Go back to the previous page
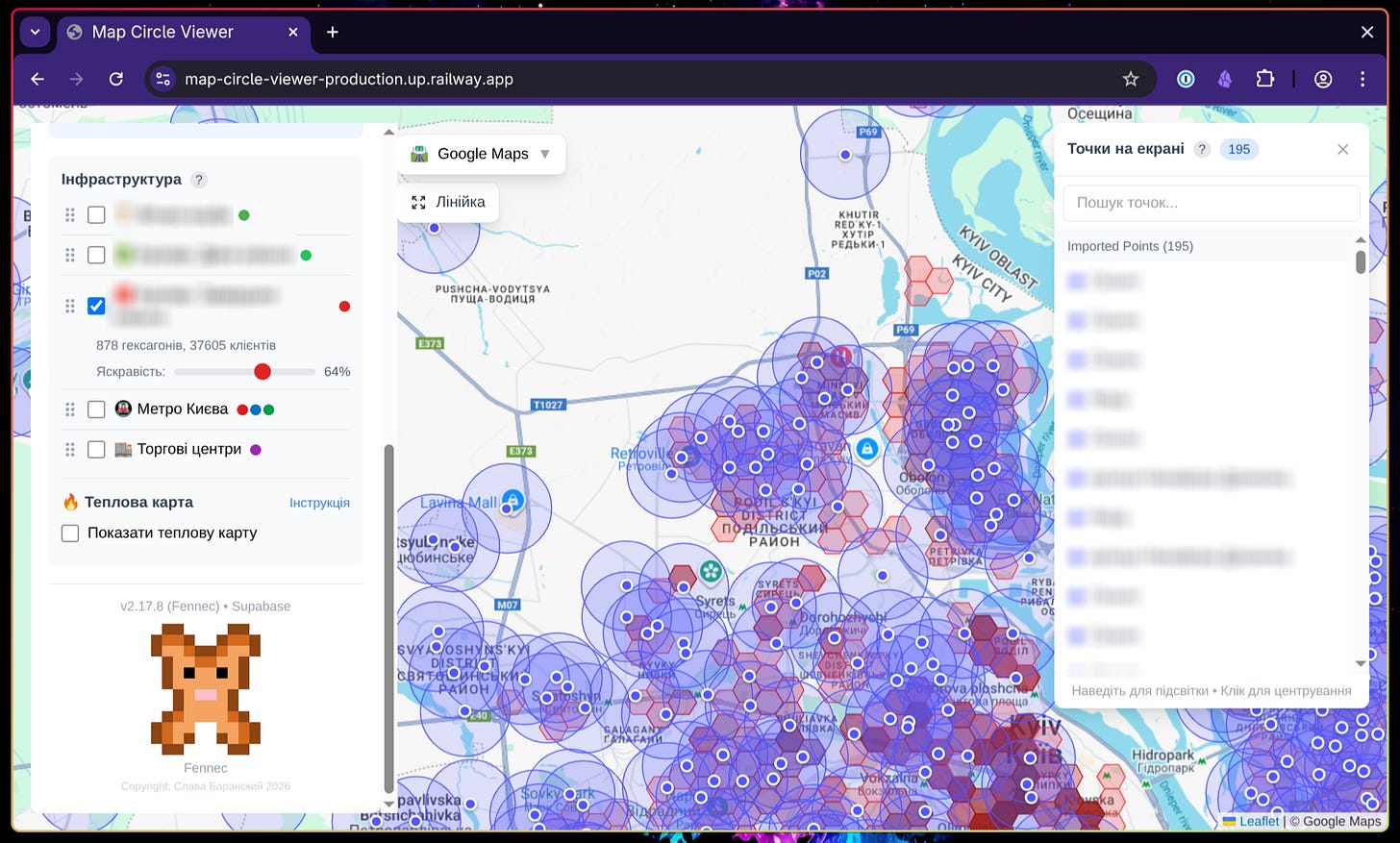Image resolution: width=1400 pixels, height=843 pixels. tap(37, 79)
